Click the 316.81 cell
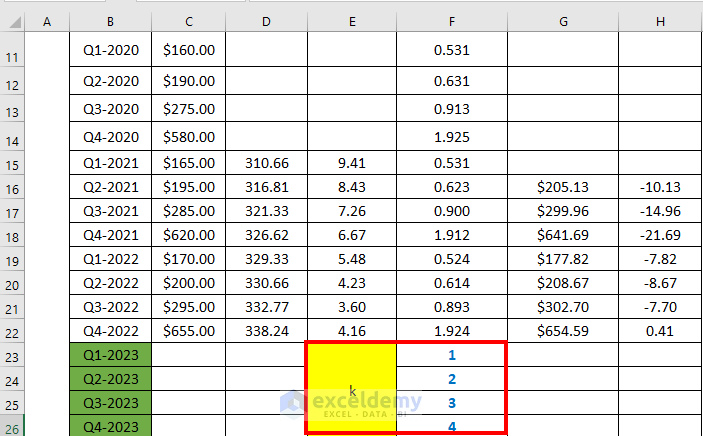703x436 pixels. (x=267, y=187)
